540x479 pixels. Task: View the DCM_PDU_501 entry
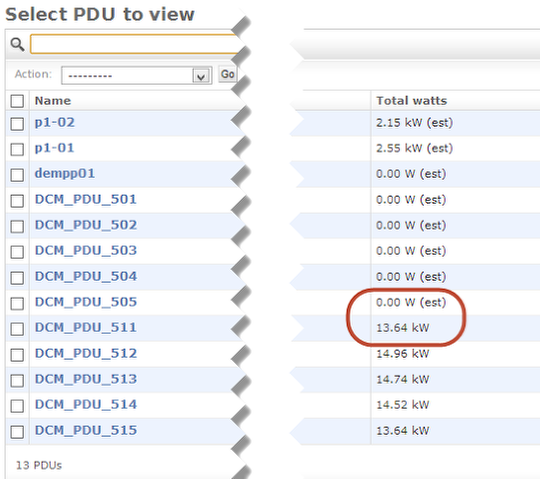click(86, 199)
